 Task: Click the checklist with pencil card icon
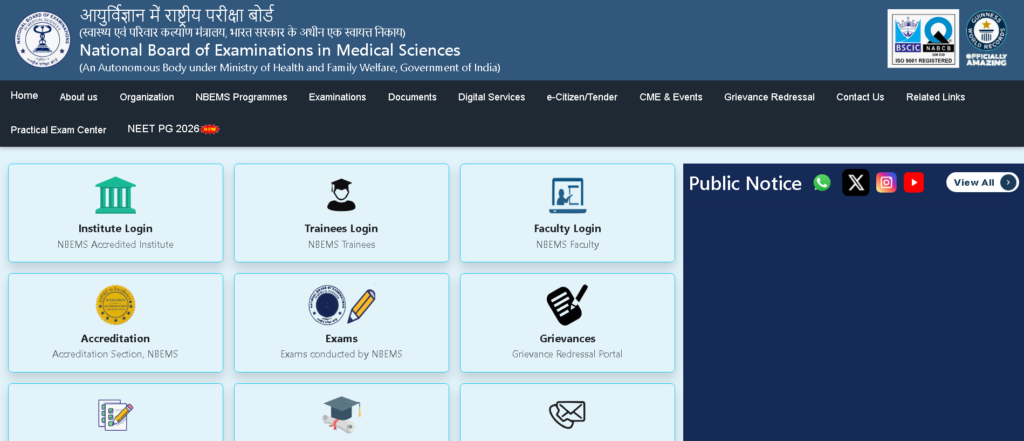116,414
